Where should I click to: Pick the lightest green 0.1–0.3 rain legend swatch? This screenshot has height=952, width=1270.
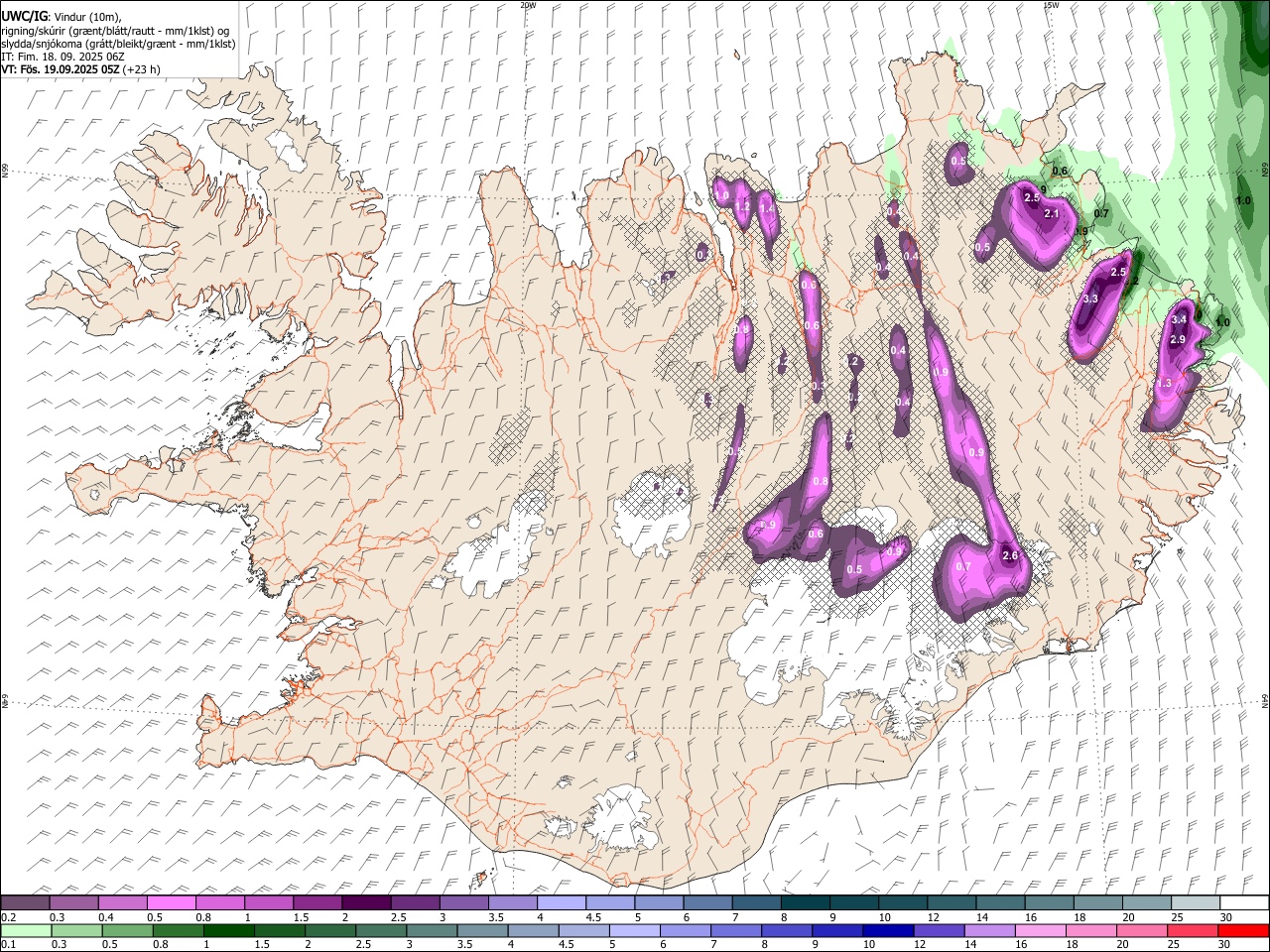(x=26, y=931)
